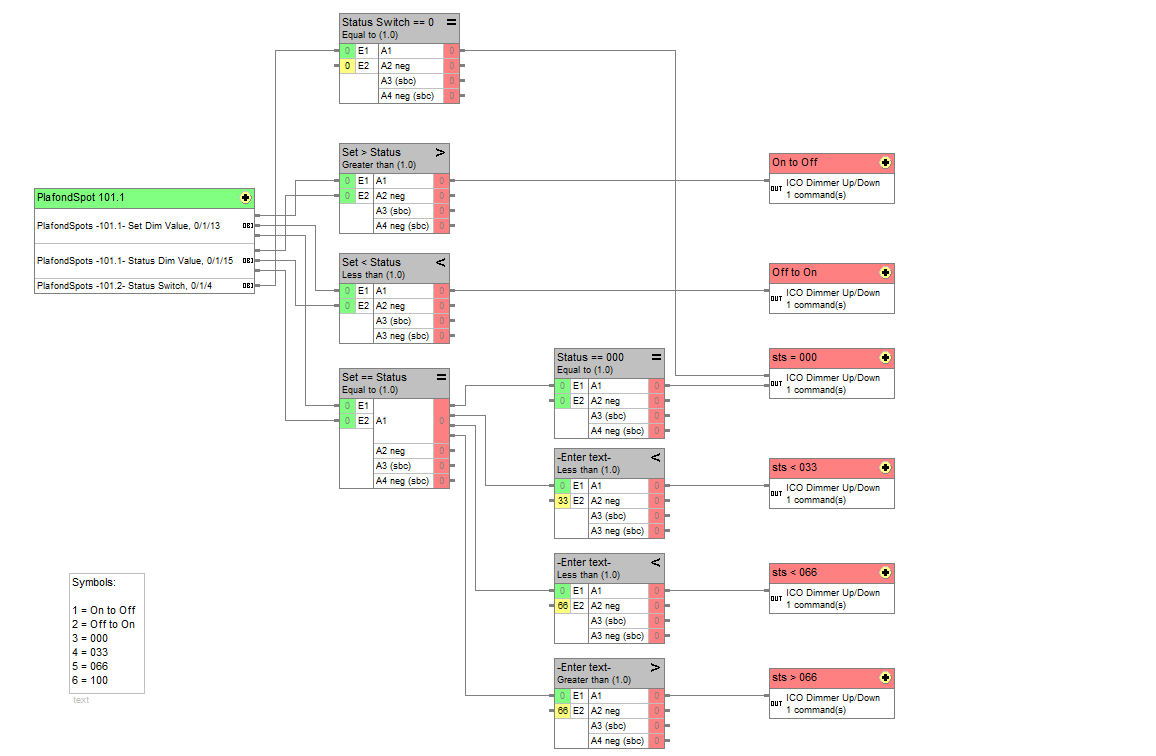This screenshot has height=756, width=1156.
Task: Click greater-than symbol on Set > Status block
Action: point(441,153)
